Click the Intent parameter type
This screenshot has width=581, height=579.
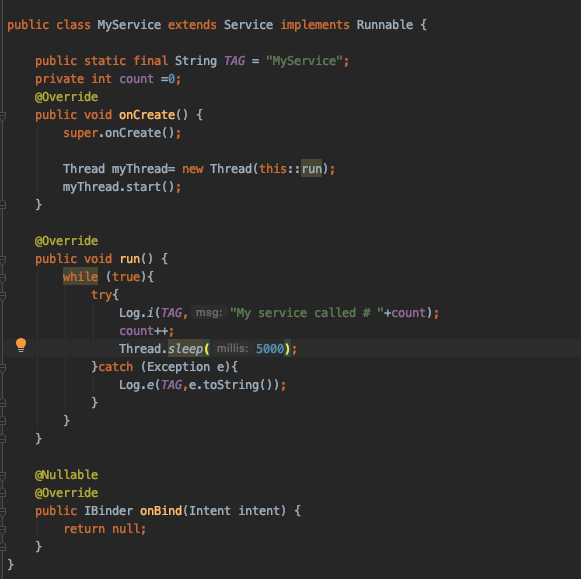point(210,510)
